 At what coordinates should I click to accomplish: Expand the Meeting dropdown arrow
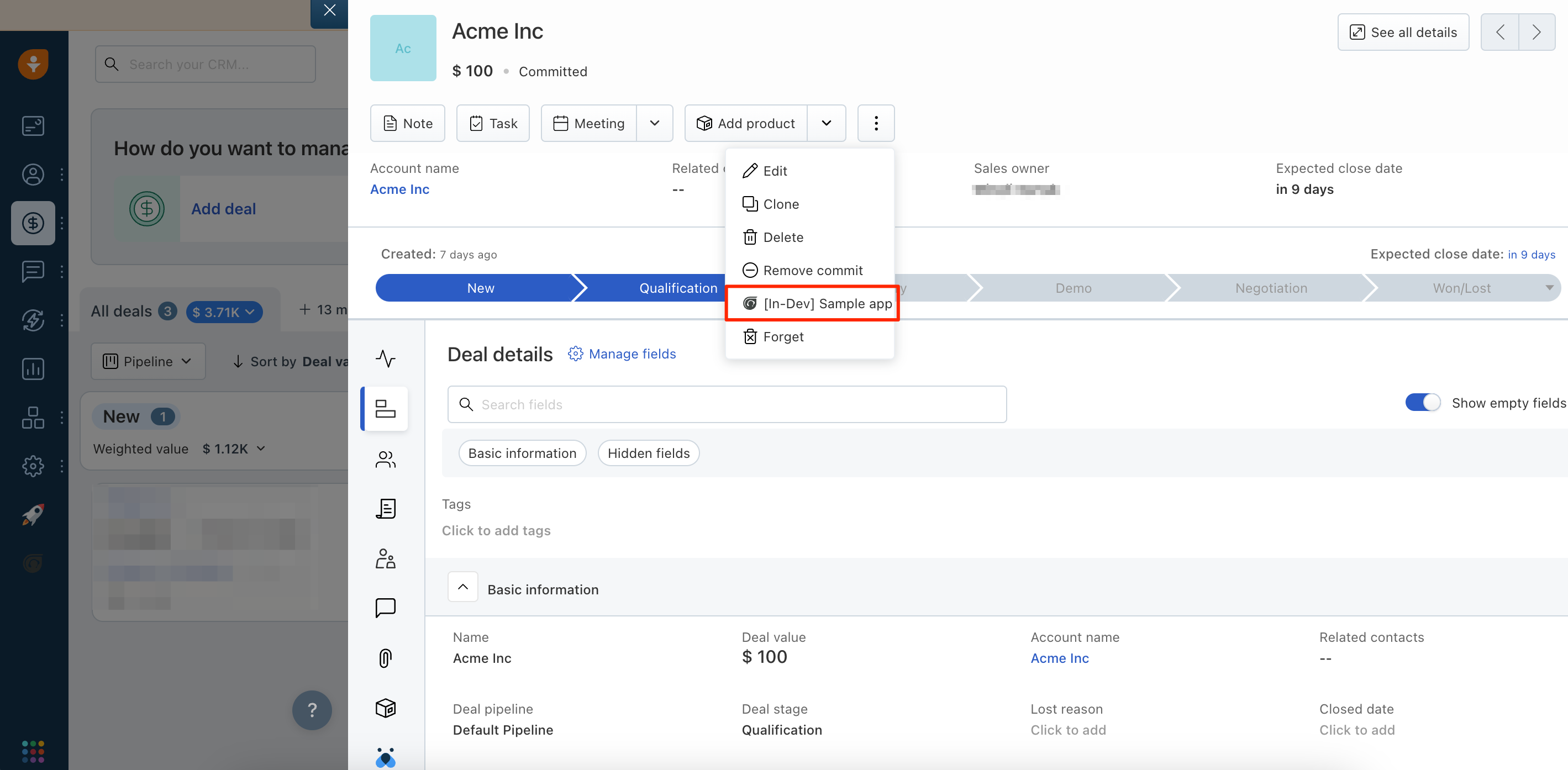[655, 124]
